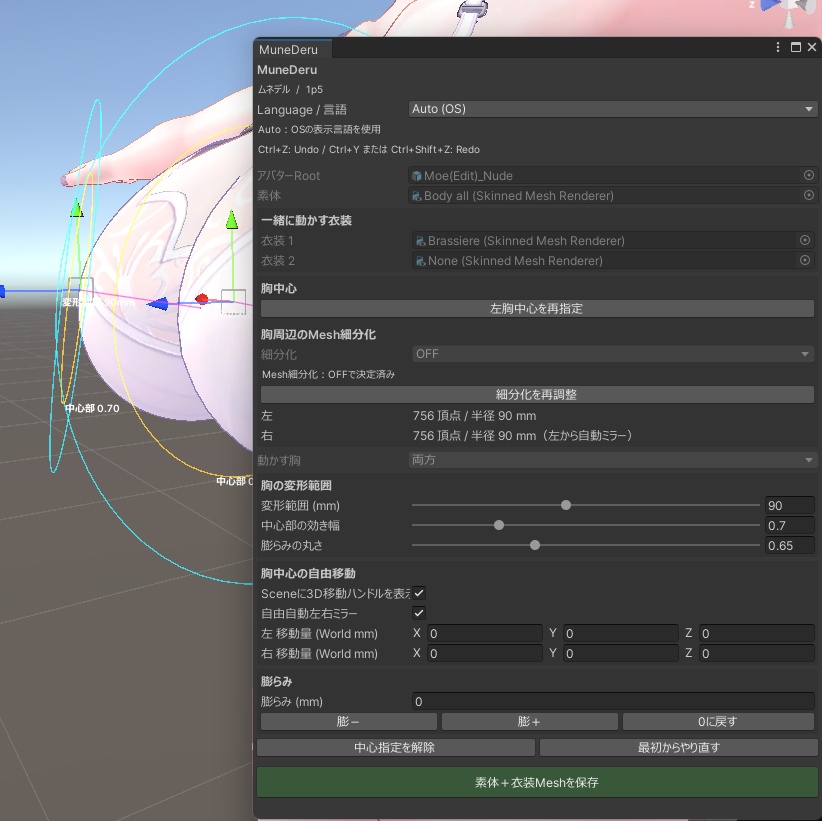Click the 左 移動量 Z input field
This screenshot has height=821, width=822.
pyautogui.click(x=756, y=633)
